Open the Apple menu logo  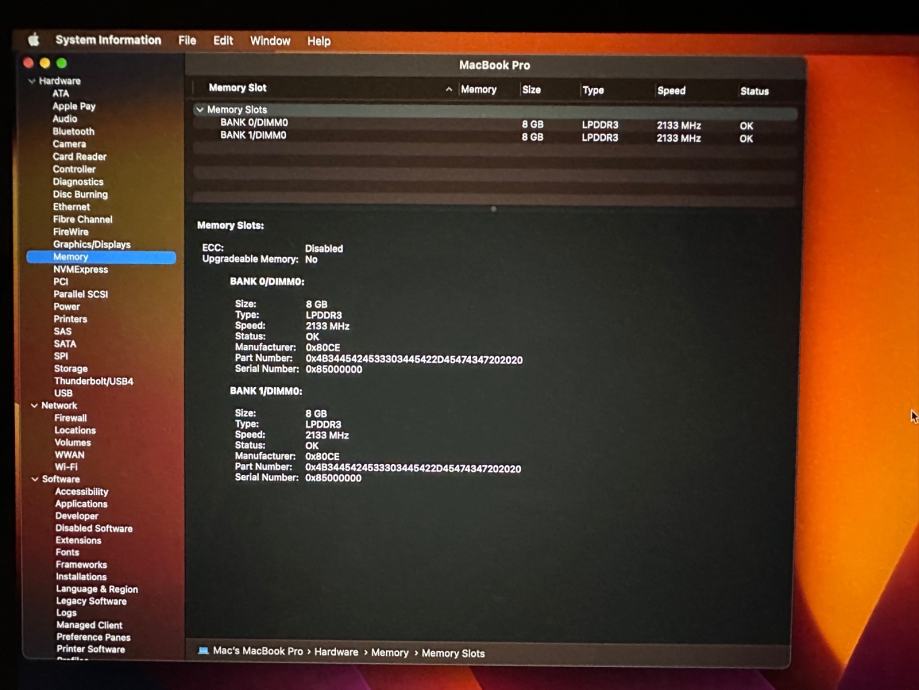(34, 40)
